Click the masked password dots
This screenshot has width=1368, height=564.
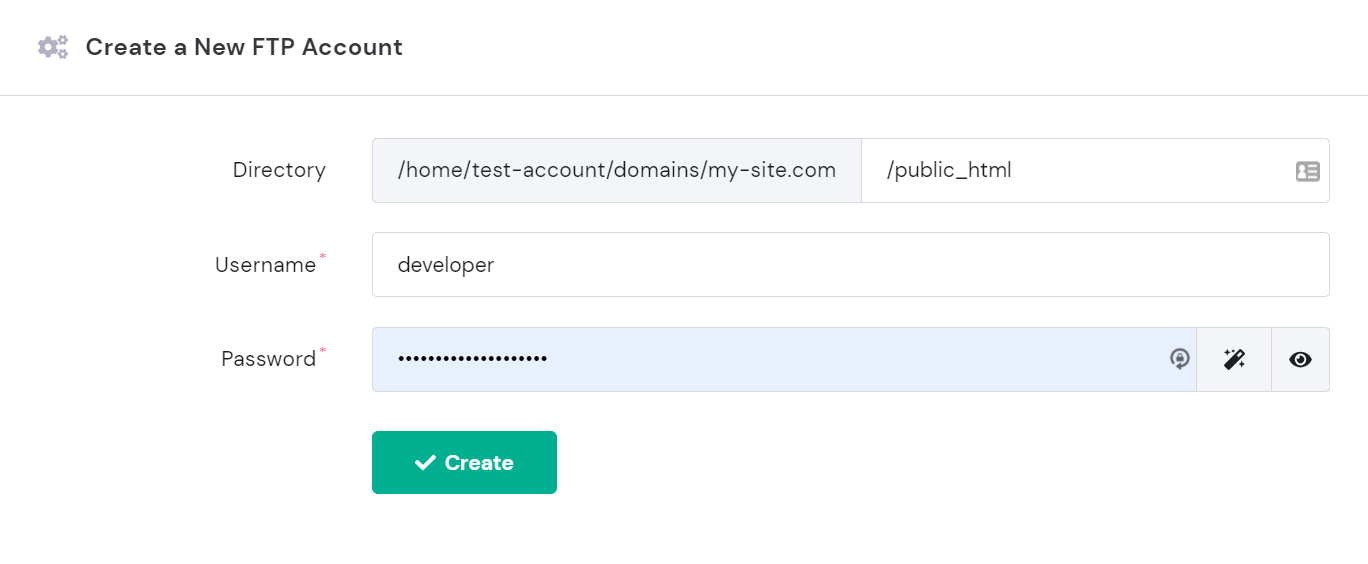point(472,359)
